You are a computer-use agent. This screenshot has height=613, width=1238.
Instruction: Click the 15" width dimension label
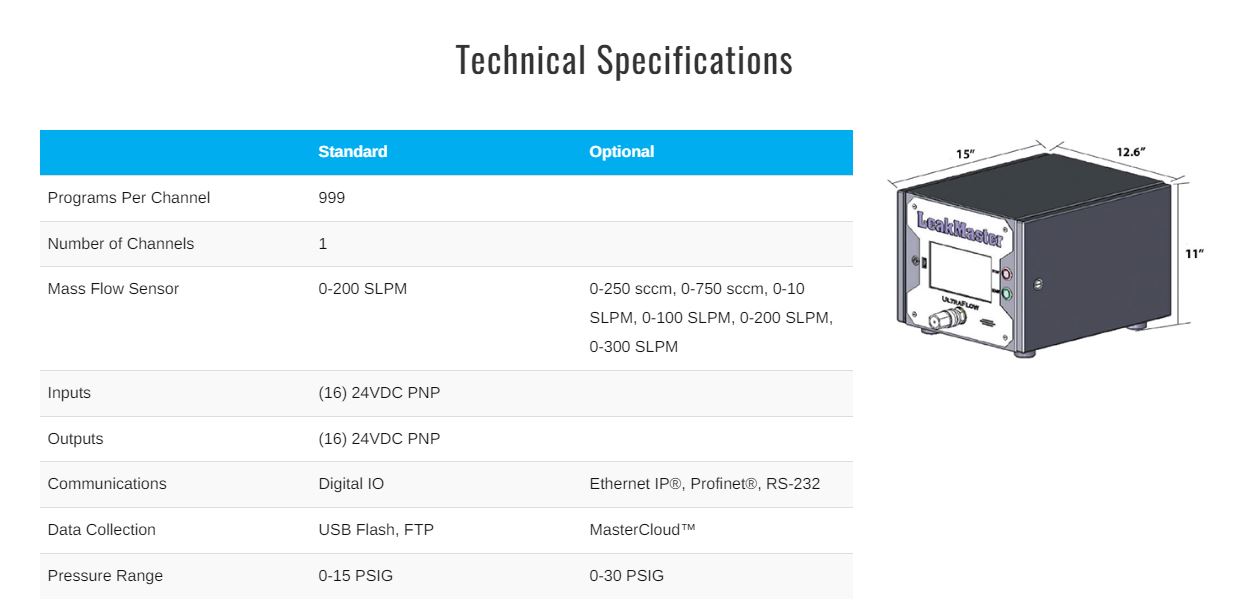(x=965, y=155)
